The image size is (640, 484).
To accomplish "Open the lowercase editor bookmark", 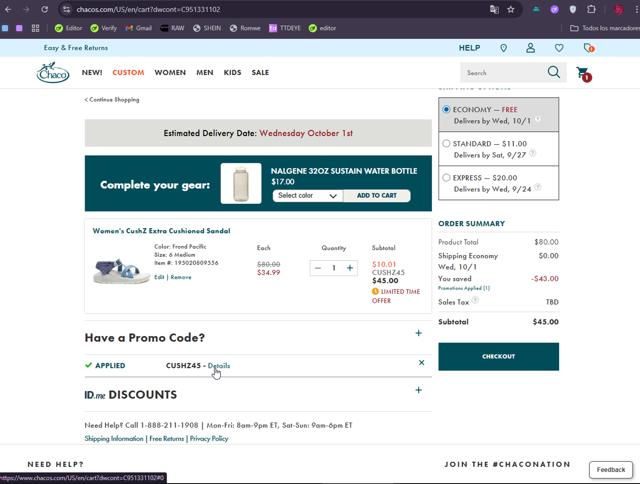I will point(322,28).
